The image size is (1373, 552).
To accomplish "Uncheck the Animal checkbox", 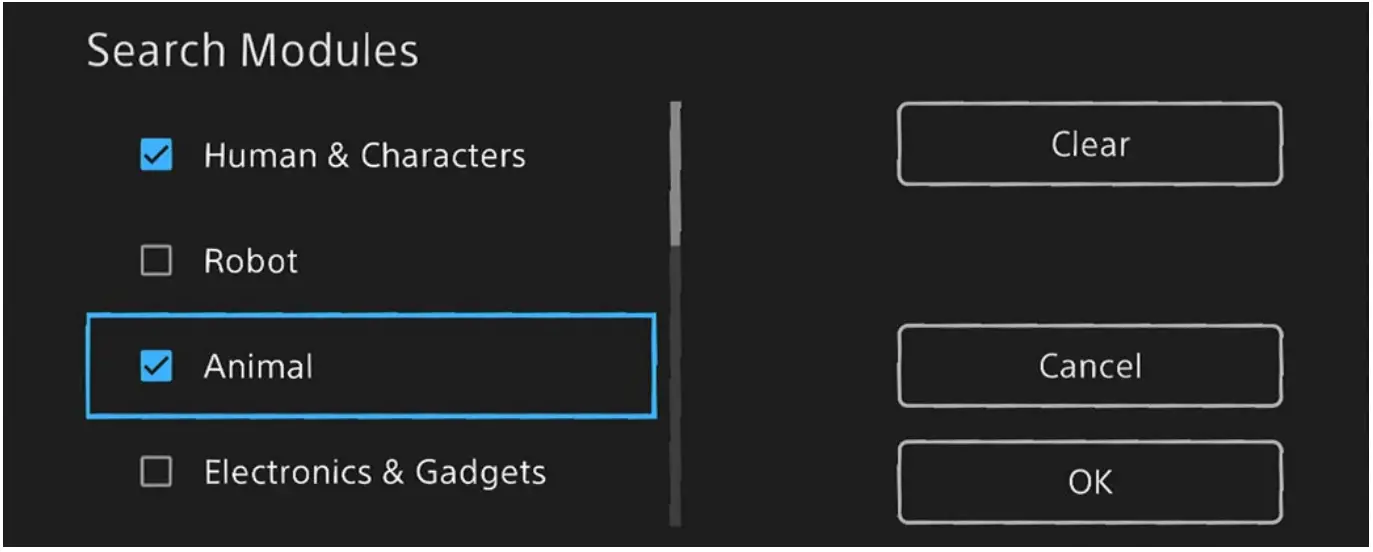I will pos(156,366).
